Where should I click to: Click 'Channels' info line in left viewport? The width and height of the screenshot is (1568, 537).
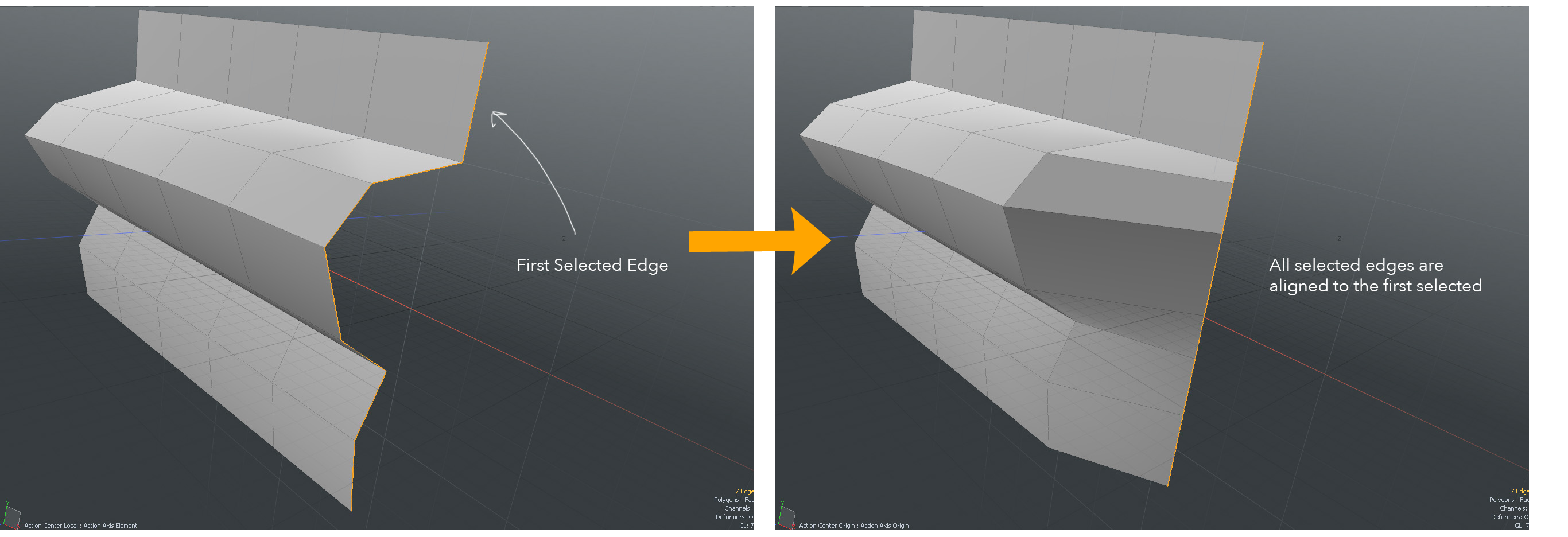(738, 508)
